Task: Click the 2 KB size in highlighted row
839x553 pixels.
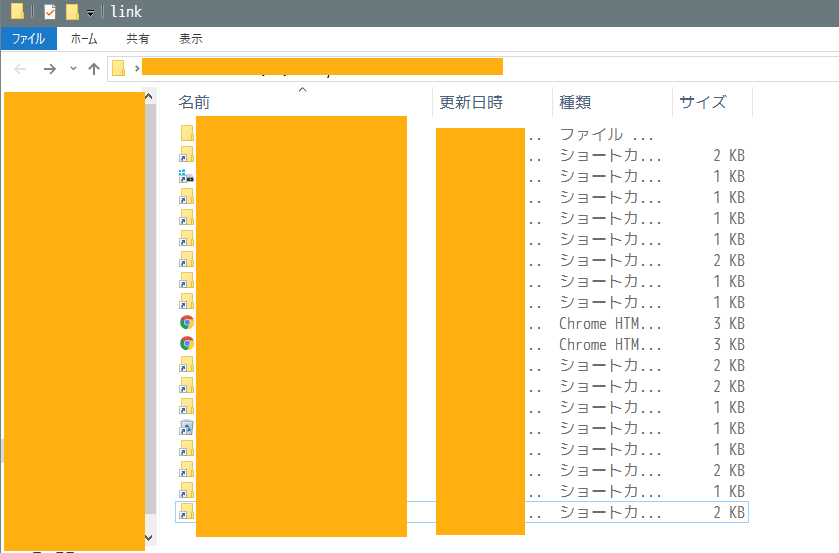Action: pos(729,512)
